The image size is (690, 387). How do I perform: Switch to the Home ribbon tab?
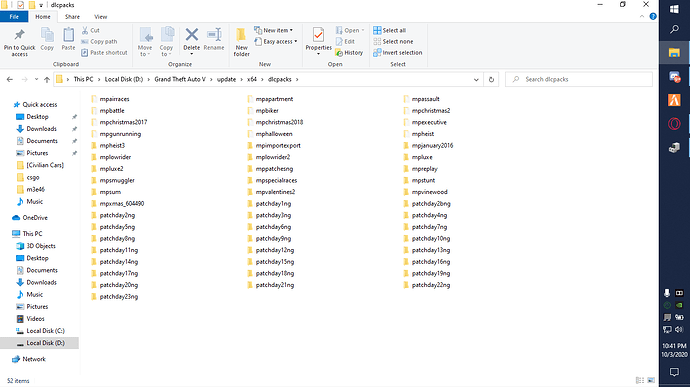click(x=43, y=17)
